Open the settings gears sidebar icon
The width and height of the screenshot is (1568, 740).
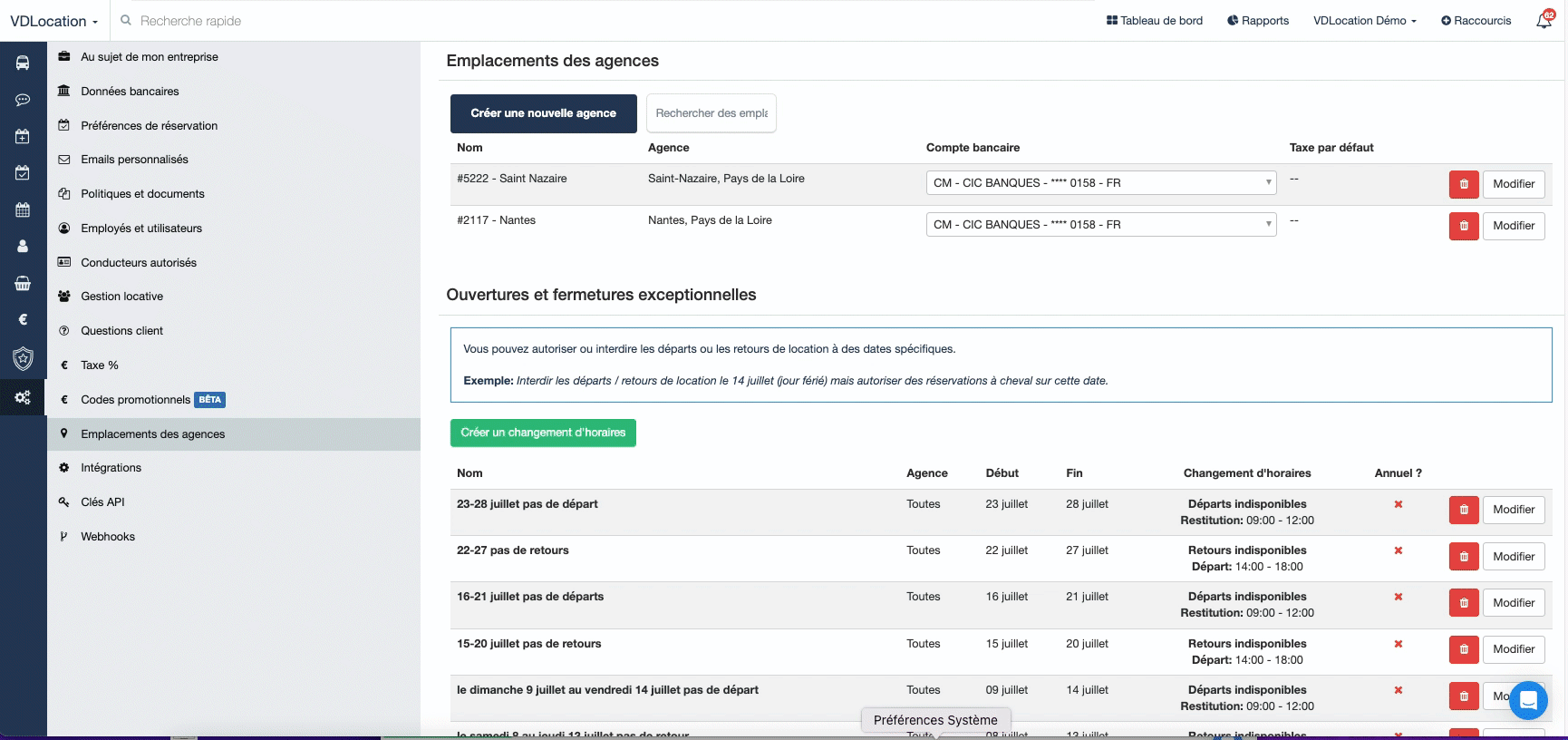(23, 397)
